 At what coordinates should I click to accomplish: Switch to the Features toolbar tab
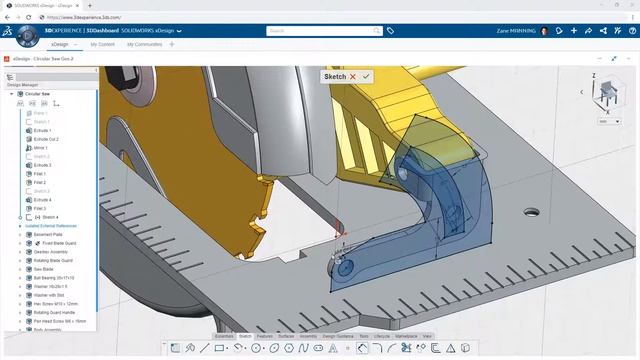(264, 336)
